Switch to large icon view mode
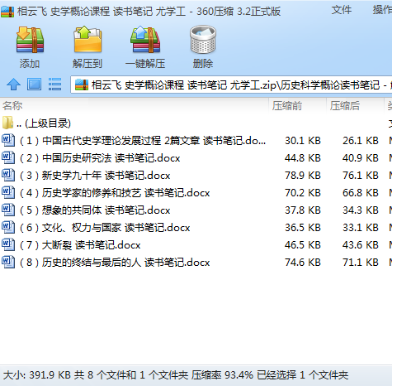 [x=34, y=84]
